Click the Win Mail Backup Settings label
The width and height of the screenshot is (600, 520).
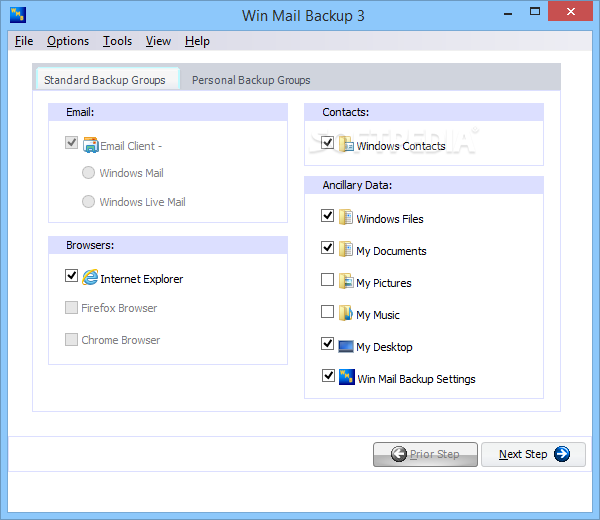coord(416,379)
